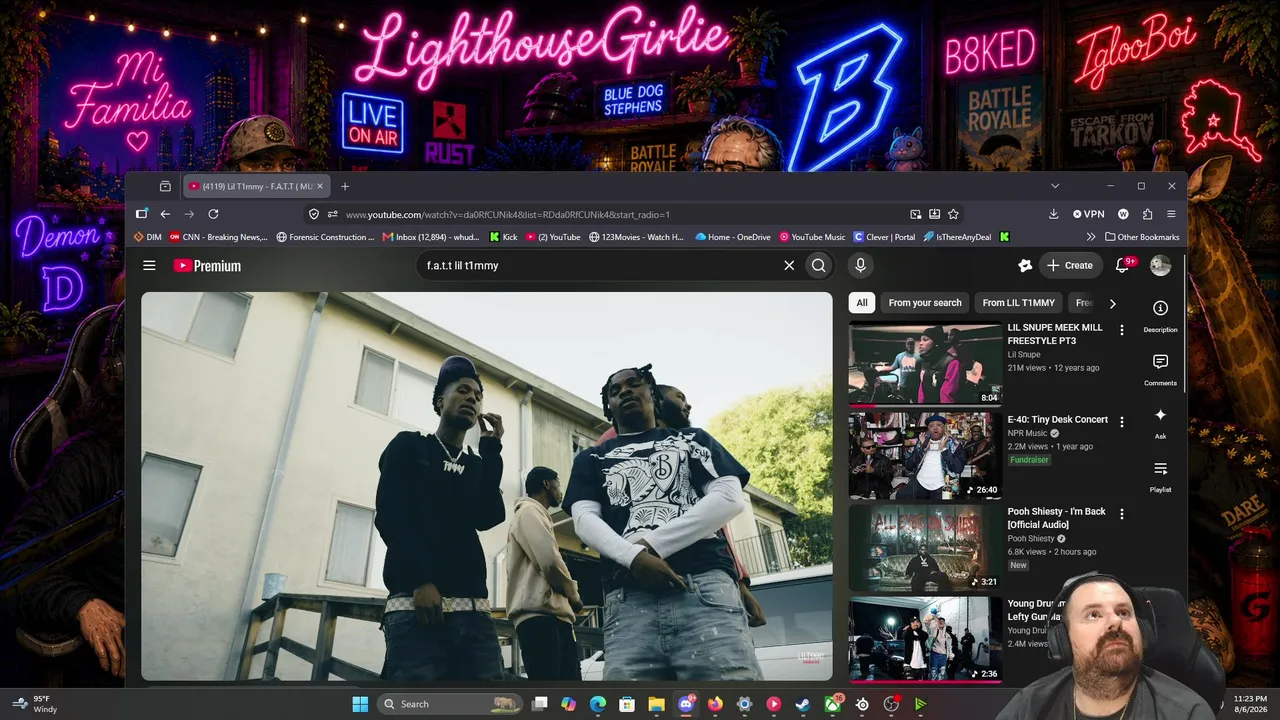Show the Playlist side panel
Viewport: 1280px width, 720px height.
pyautogui.click(x=1160, y=475)
